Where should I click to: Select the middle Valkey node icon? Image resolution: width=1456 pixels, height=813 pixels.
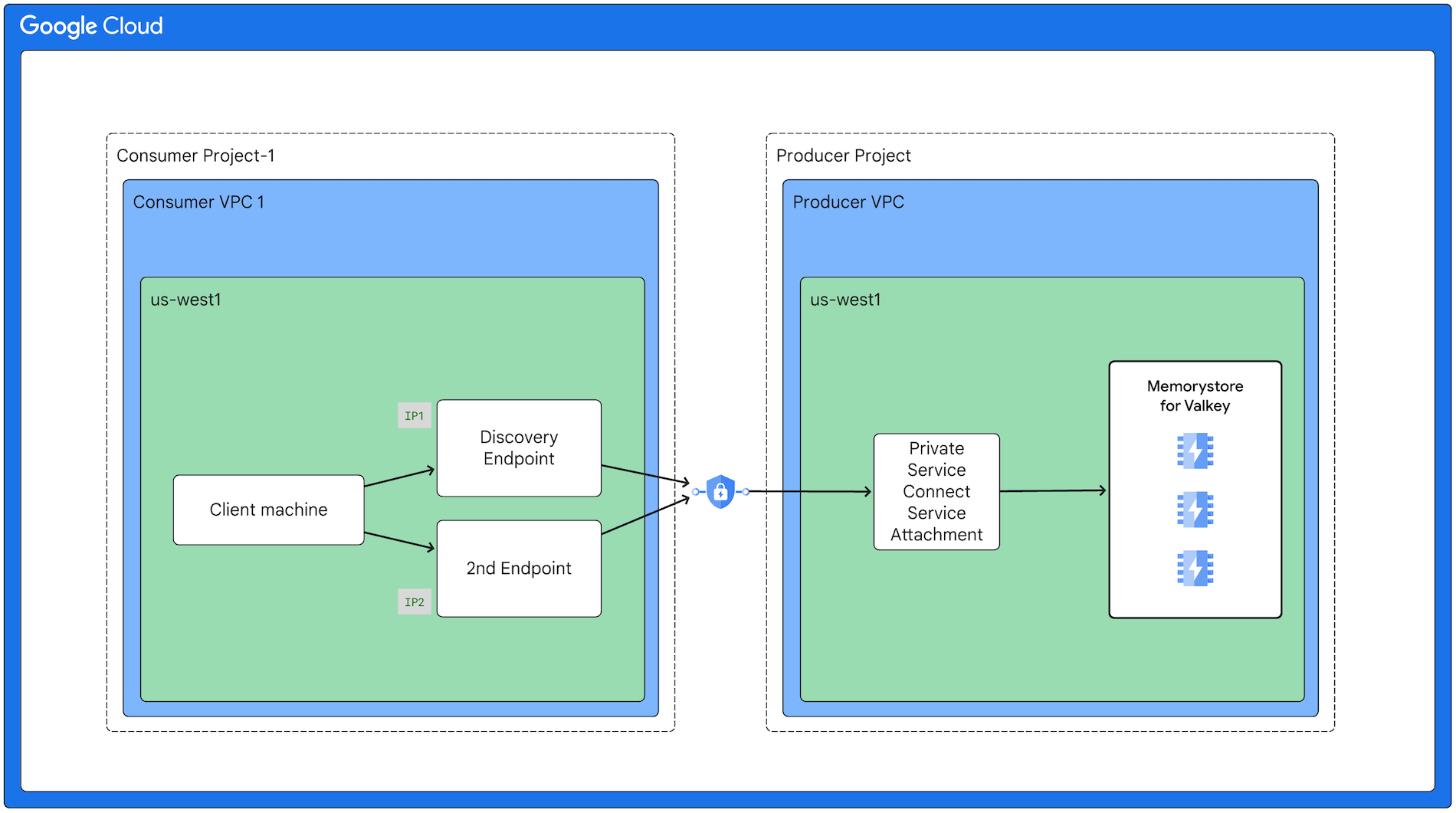(x=1194, y=510)
